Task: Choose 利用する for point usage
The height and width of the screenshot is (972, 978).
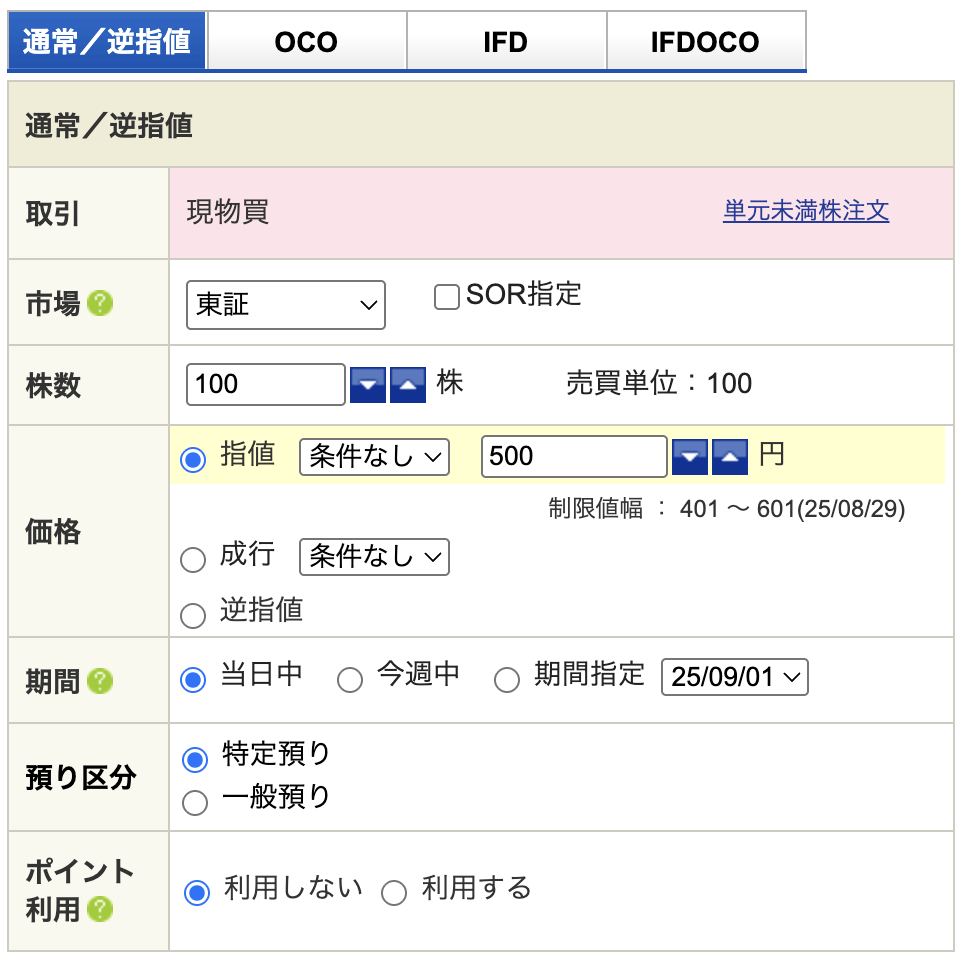Action: click(395, 893)
